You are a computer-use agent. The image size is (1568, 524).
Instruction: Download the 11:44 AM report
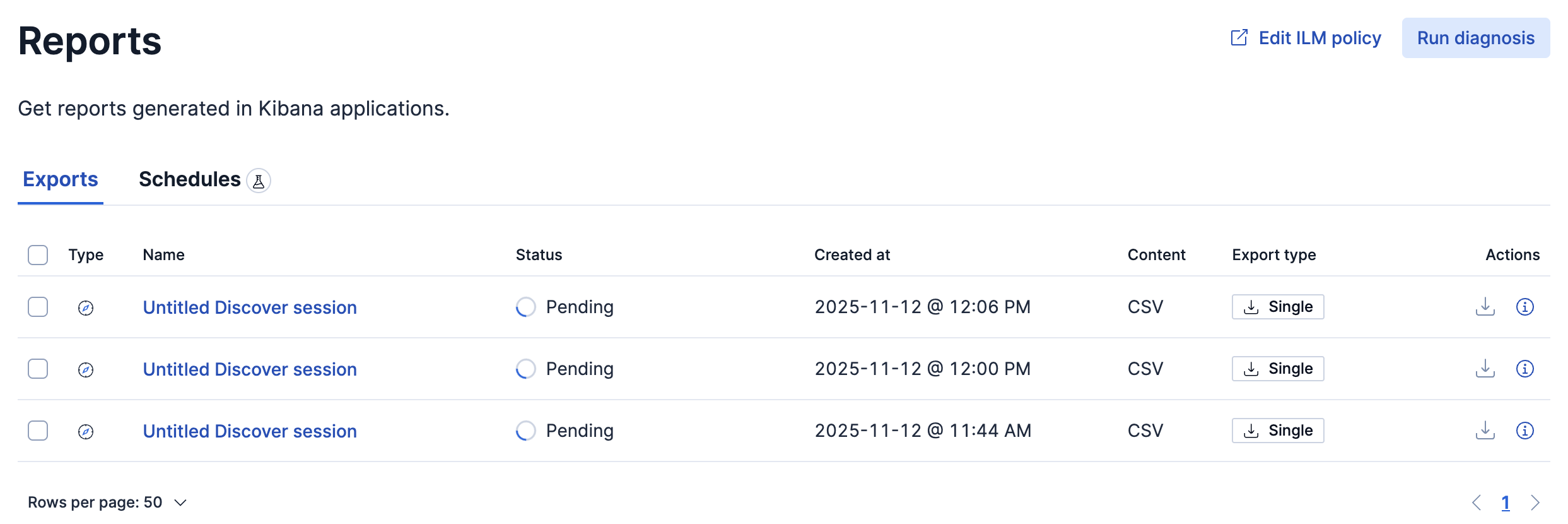coord(1485,431)
